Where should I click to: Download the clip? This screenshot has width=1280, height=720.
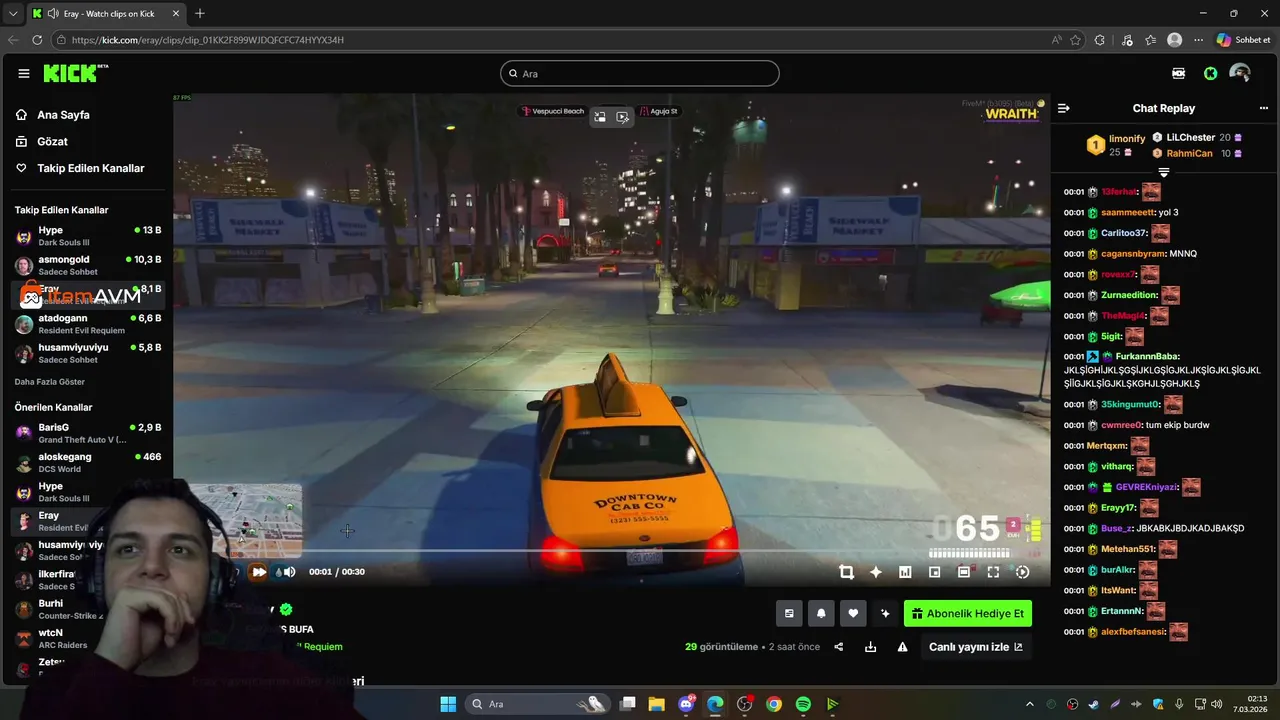click(x=871, y=647)
